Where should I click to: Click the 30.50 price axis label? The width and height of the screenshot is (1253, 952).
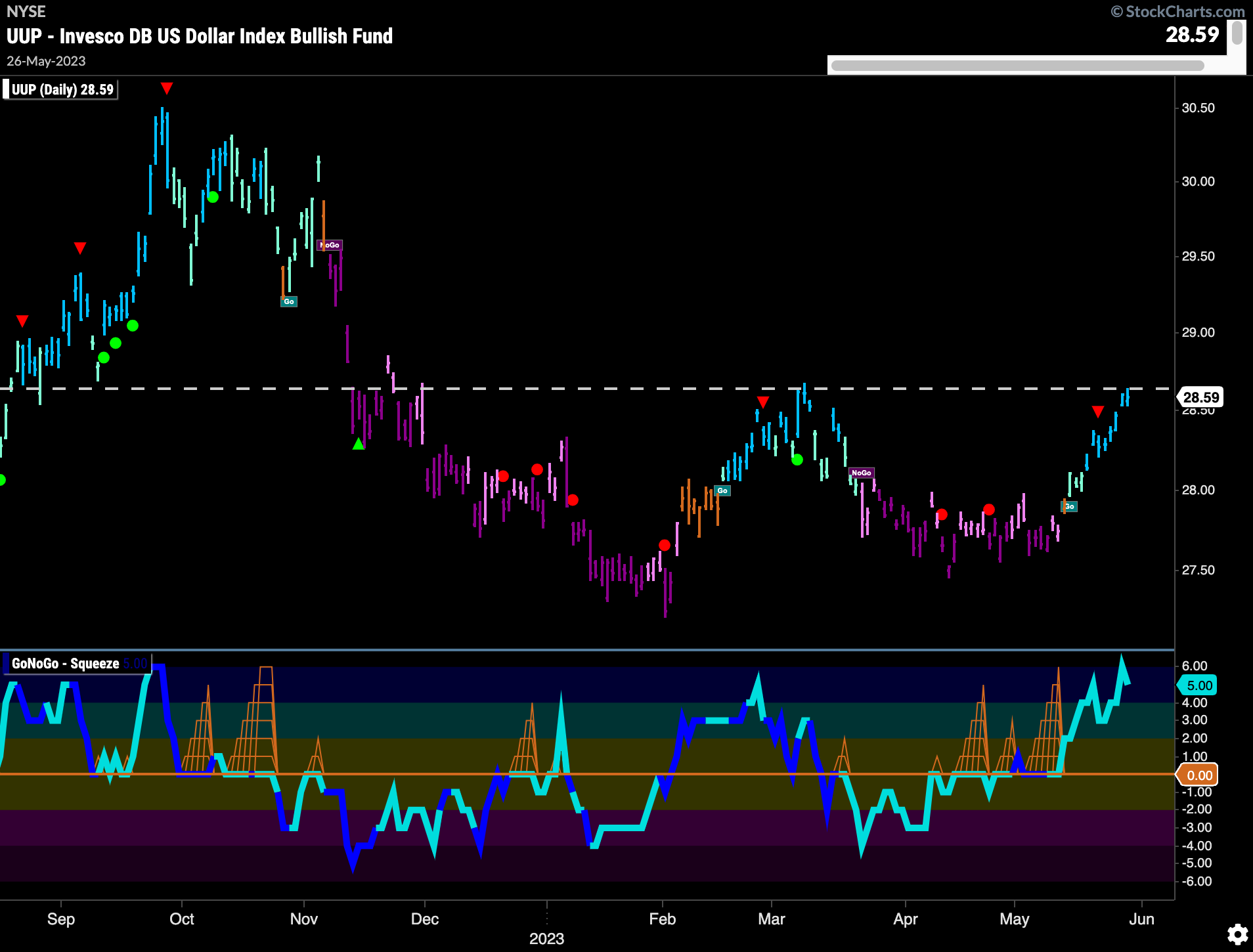[x=1198, y=108]
